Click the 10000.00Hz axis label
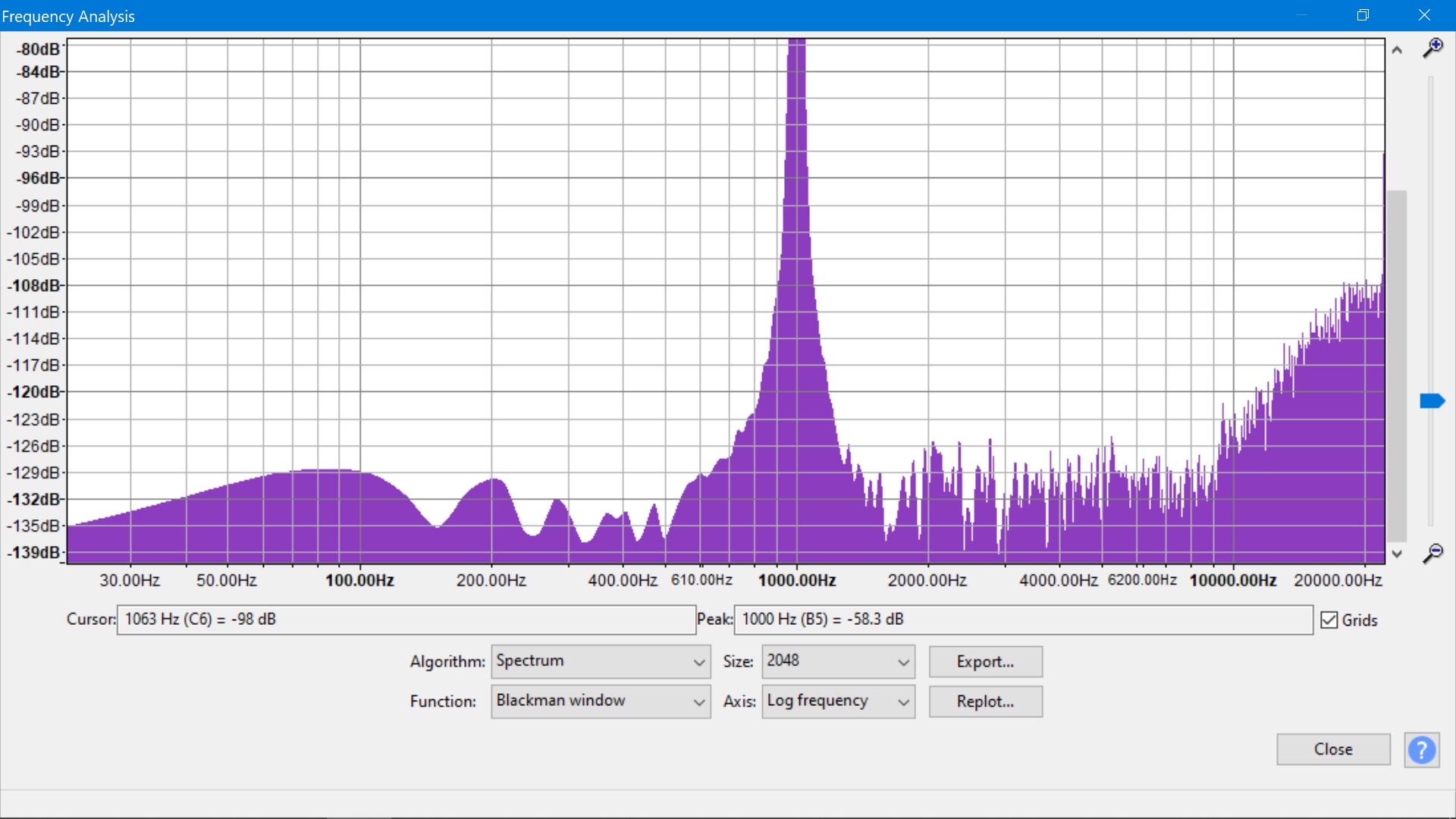 click(1233, 581)
